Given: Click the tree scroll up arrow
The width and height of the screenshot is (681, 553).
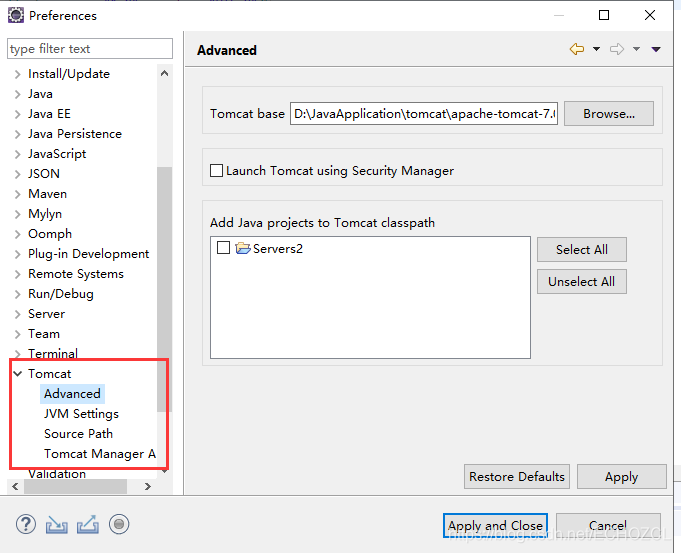Looking at the screenshot, I should 164,73.
